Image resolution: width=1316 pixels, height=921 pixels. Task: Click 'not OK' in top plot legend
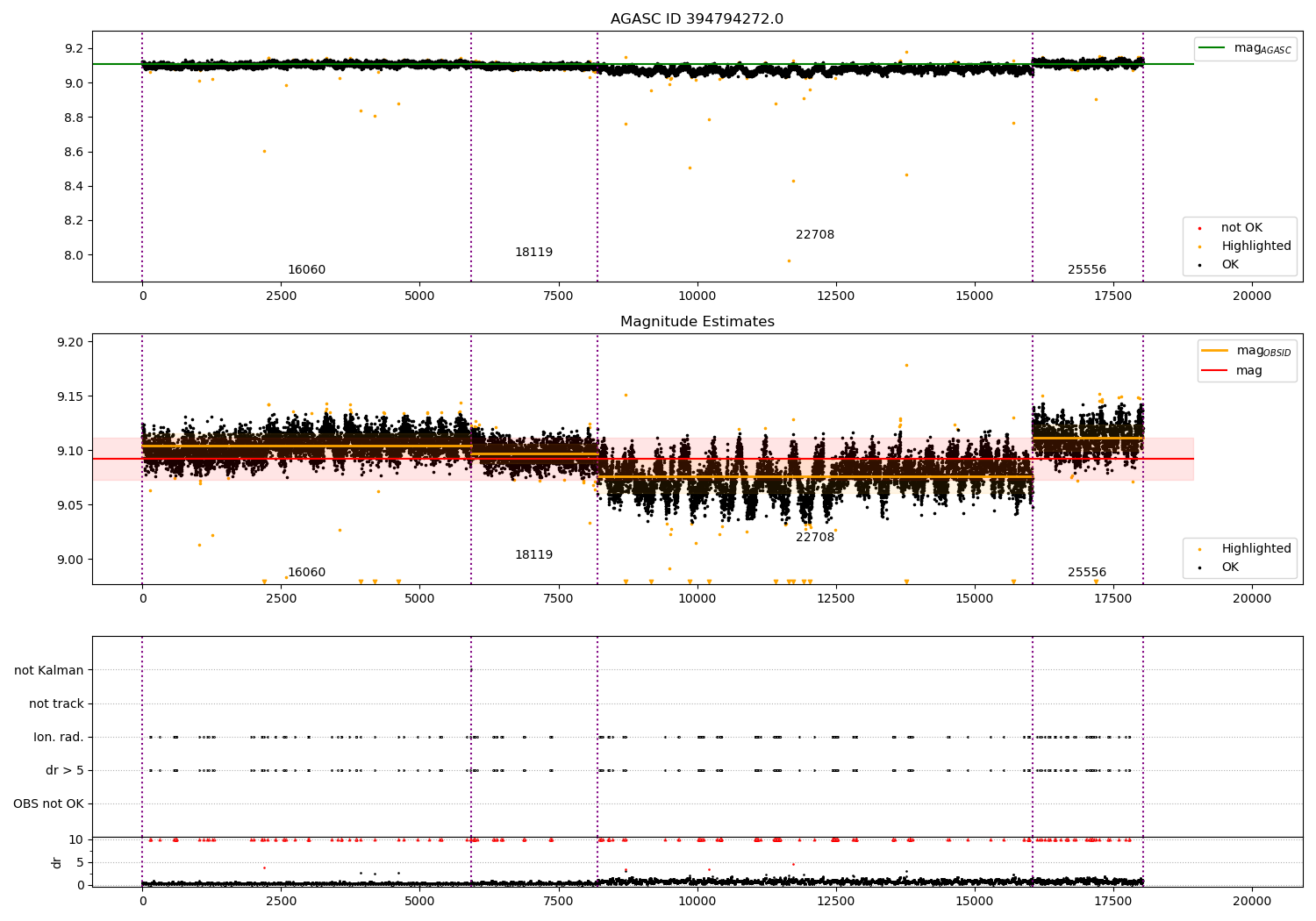pyautogui.click(x=1241, y=228)
